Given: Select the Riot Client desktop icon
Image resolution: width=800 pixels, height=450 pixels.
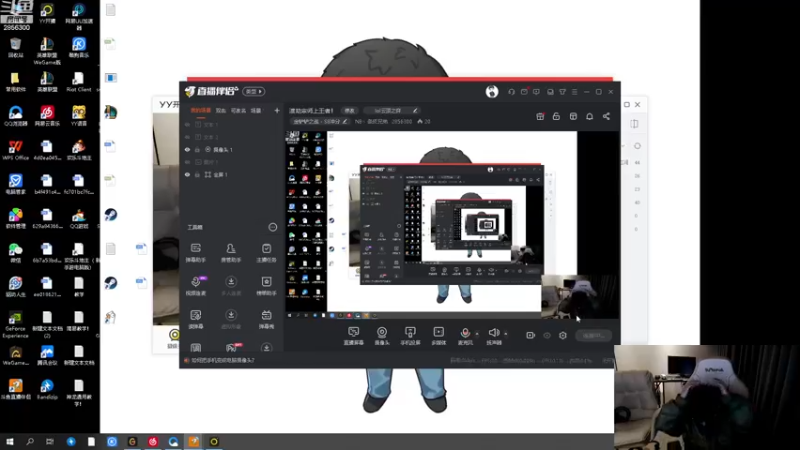Looking at the screenshot, I should point(78,82).
